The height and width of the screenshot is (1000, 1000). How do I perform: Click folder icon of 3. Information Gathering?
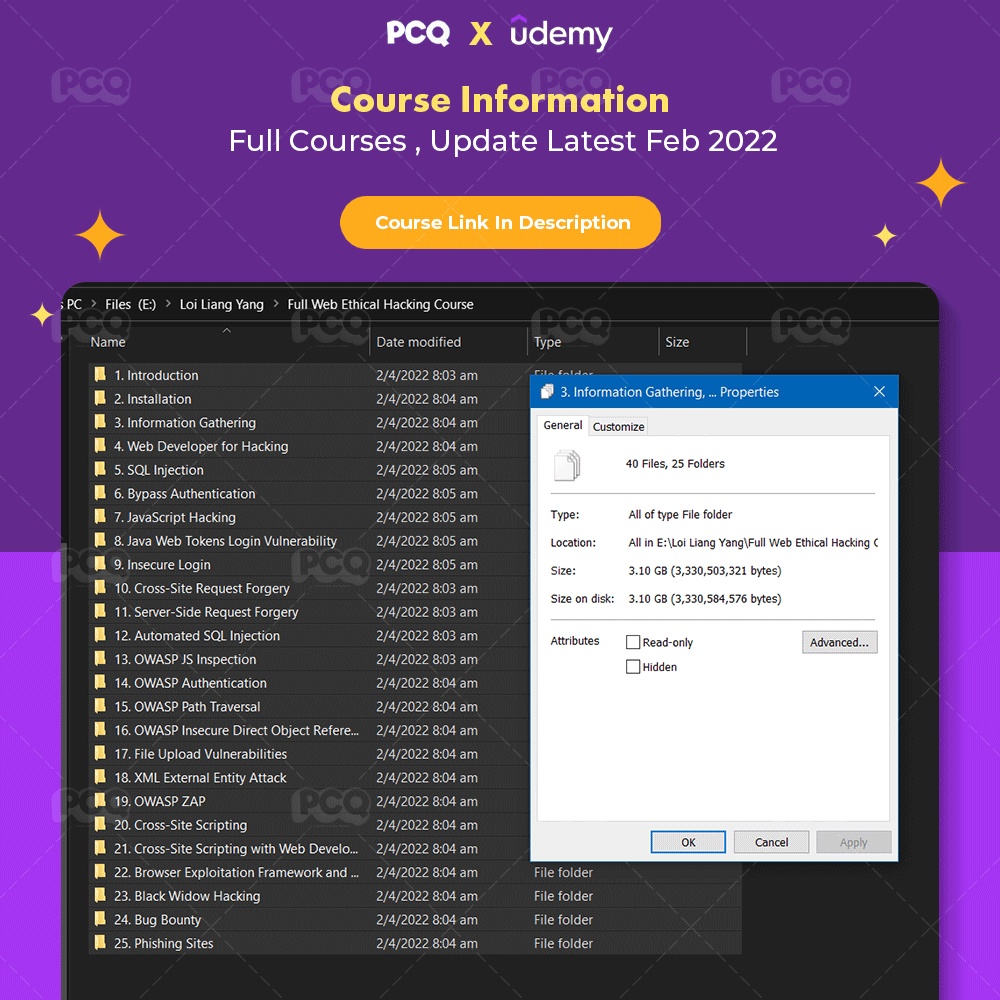click(100, 422)
